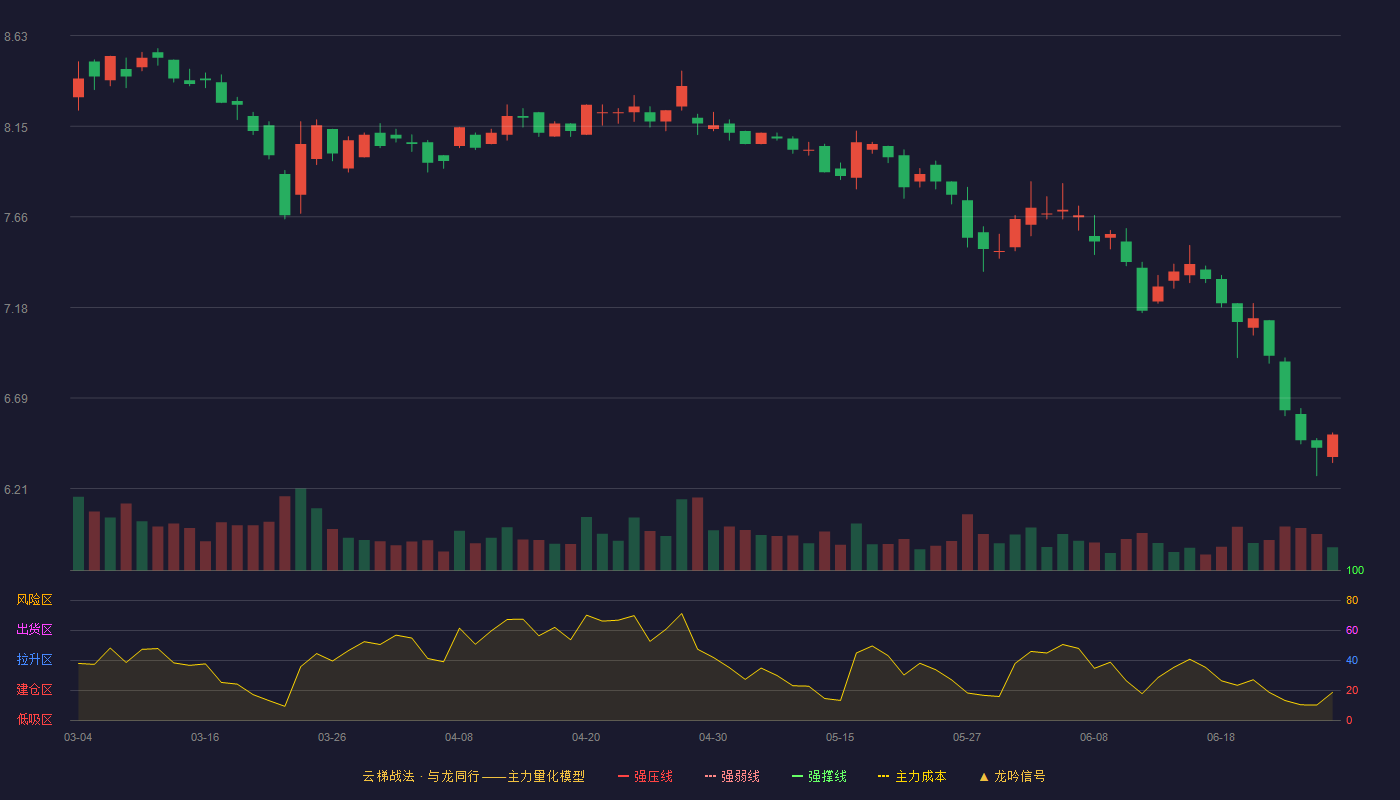Click the 7.18 price axis label
The image size is (1400, 800).
(x=16, y=309)
